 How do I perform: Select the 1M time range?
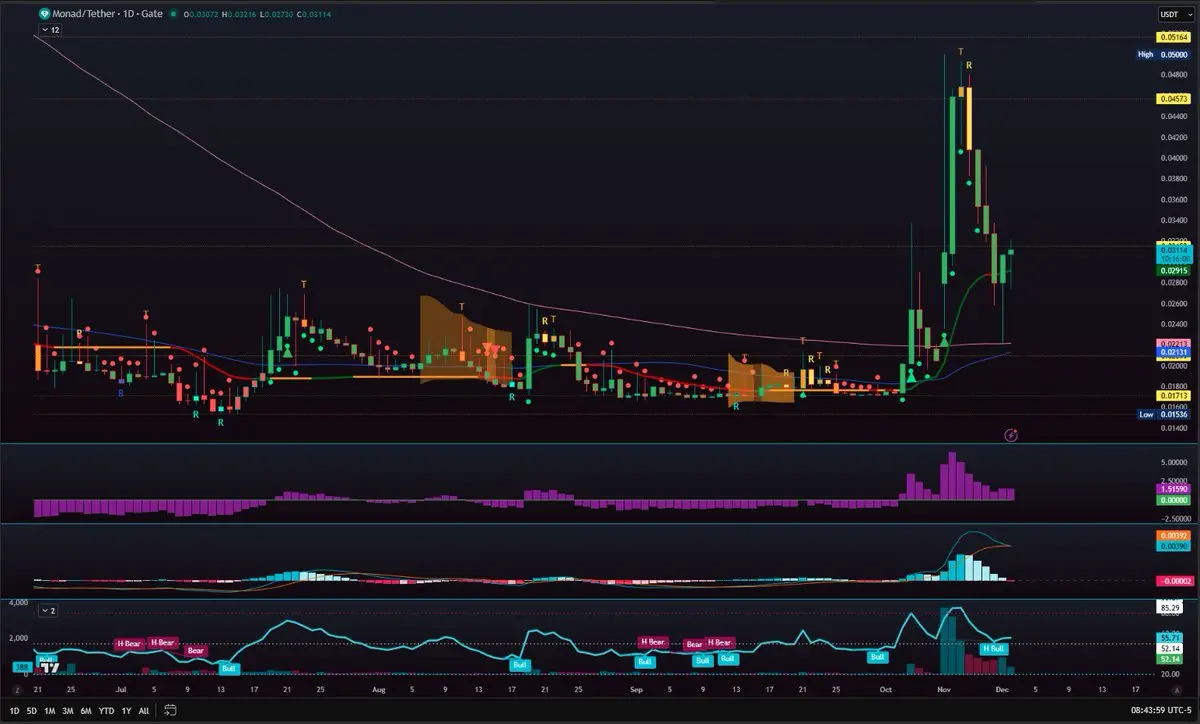click(51, 711)
